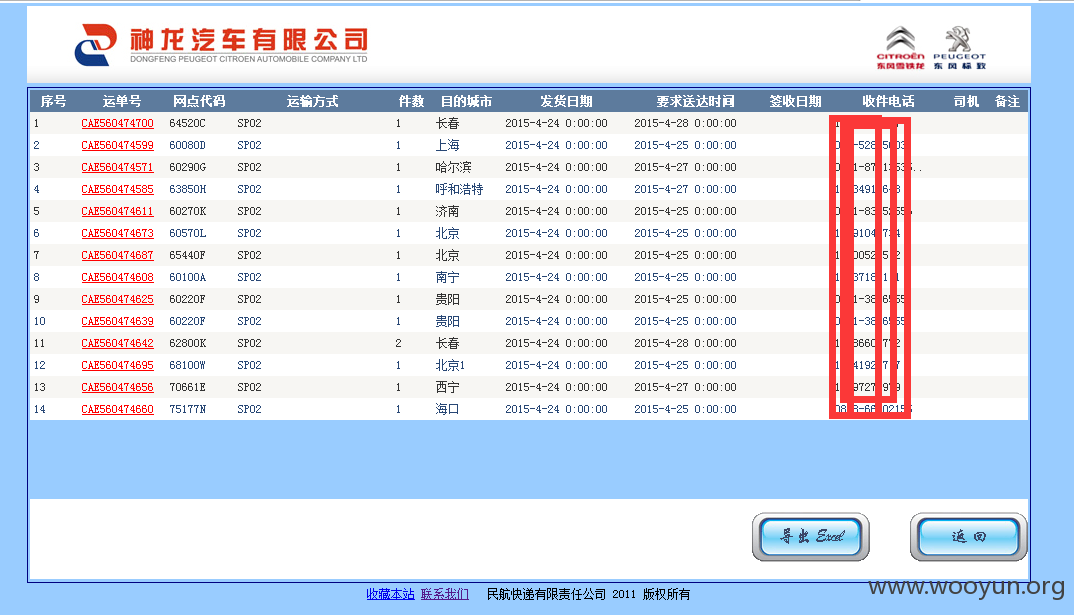This screenshot has height=615, width=1074.
Task: Open waybill CAE560474571
Action: point(117,167)
